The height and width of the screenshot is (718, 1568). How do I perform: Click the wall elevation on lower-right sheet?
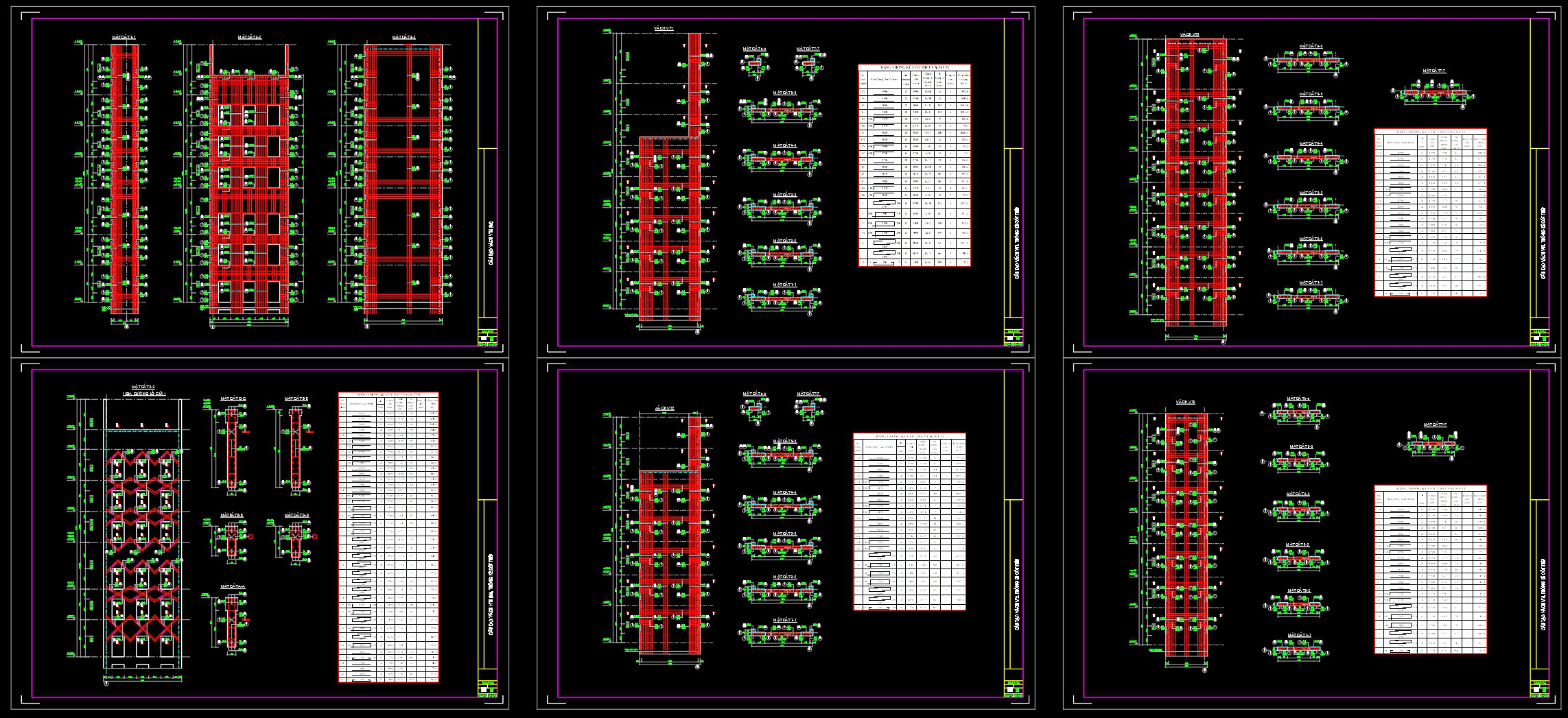(1187, 536)
